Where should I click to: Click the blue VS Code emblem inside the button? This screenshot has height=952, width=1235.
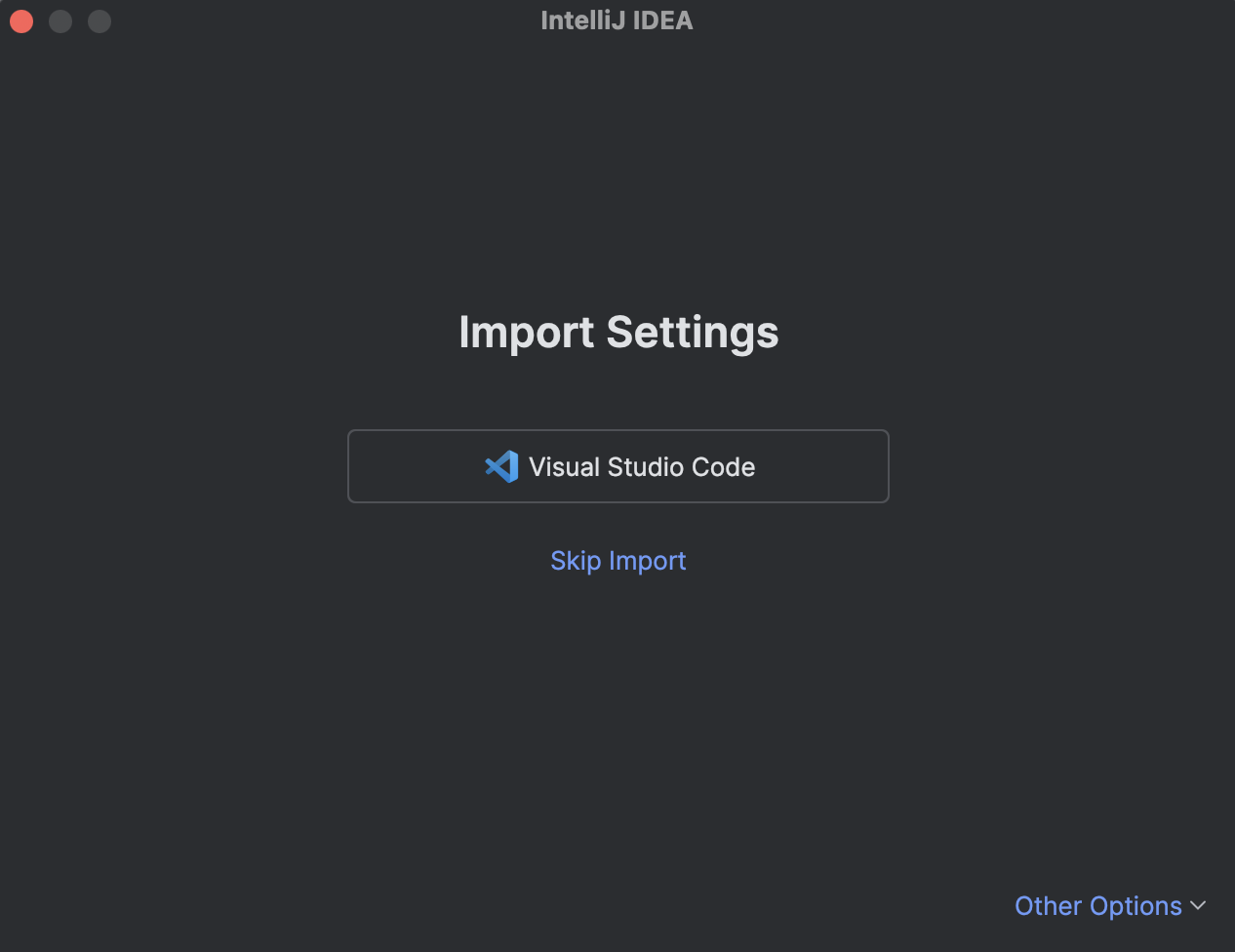coord(501,466)
